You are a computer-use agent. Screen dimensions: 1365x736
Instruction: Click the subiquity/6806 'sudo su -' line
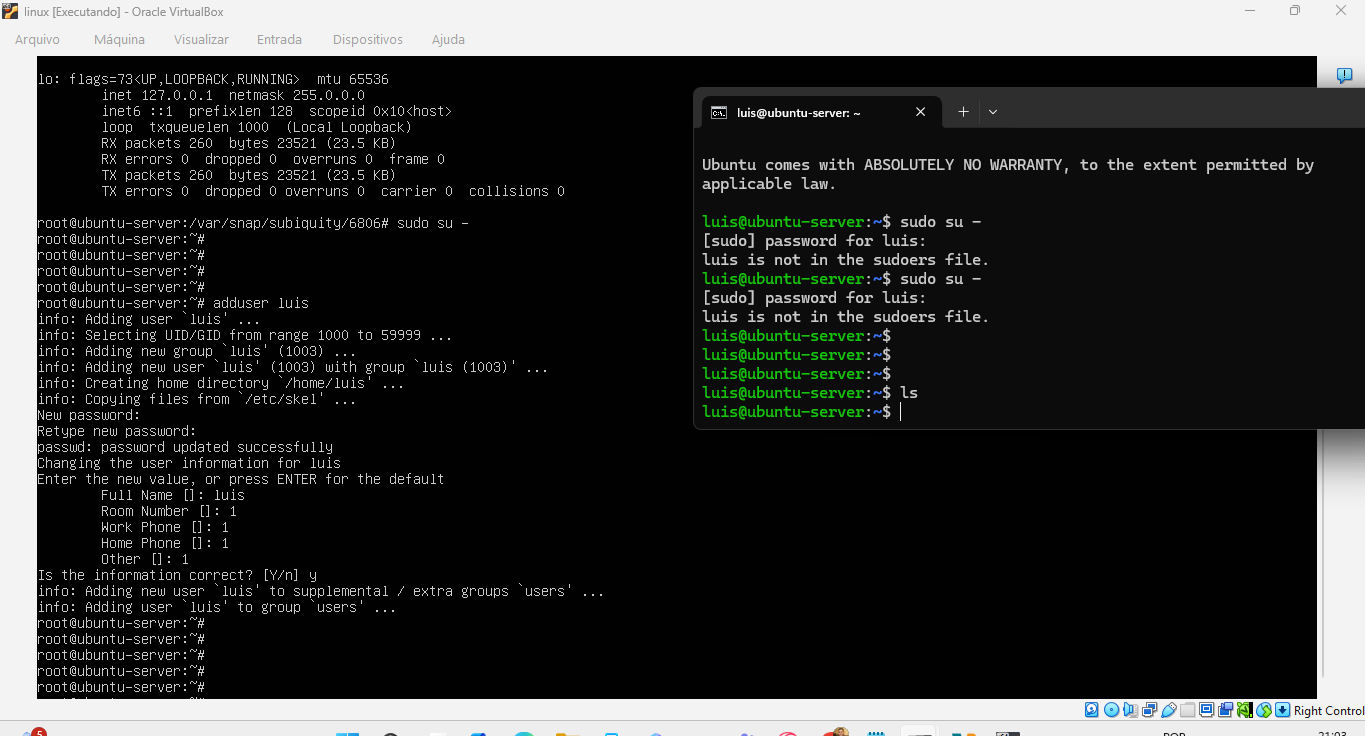click(x=253, y=223)
